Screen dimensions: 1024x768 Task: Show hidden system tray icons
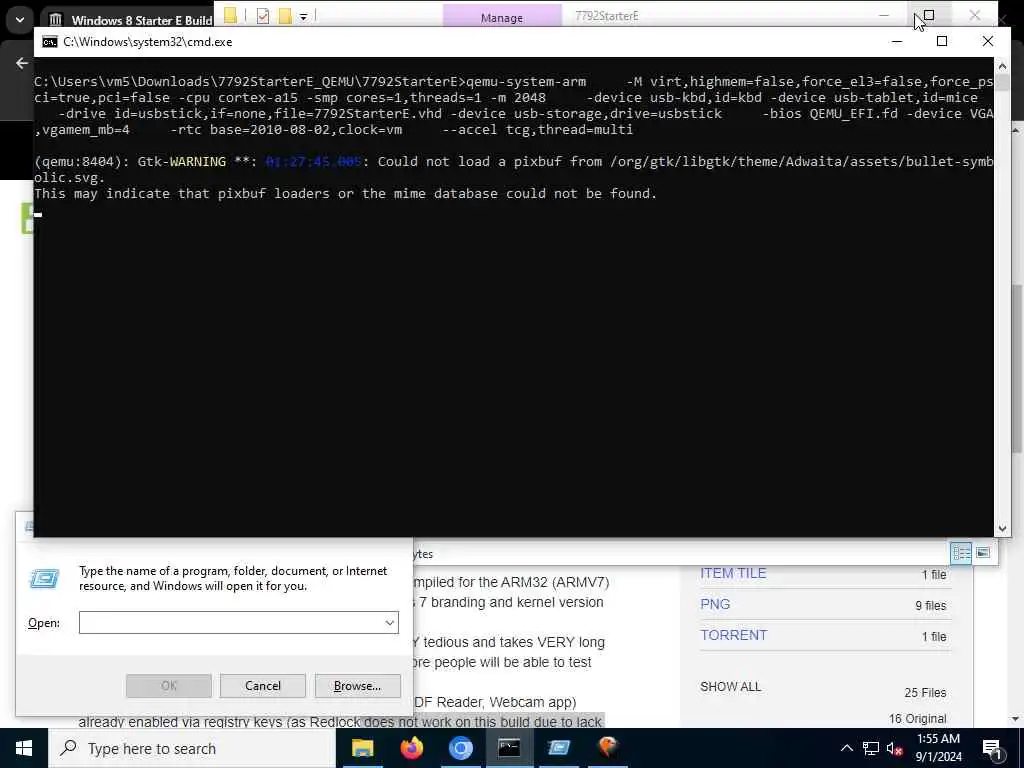tap(846, 748)
